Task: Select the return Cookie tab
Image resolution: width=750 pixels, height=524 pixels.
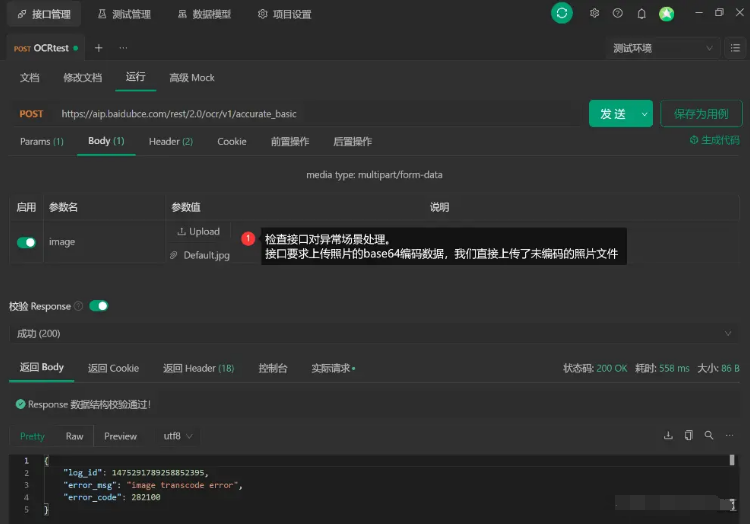Action: pos(113,368)
